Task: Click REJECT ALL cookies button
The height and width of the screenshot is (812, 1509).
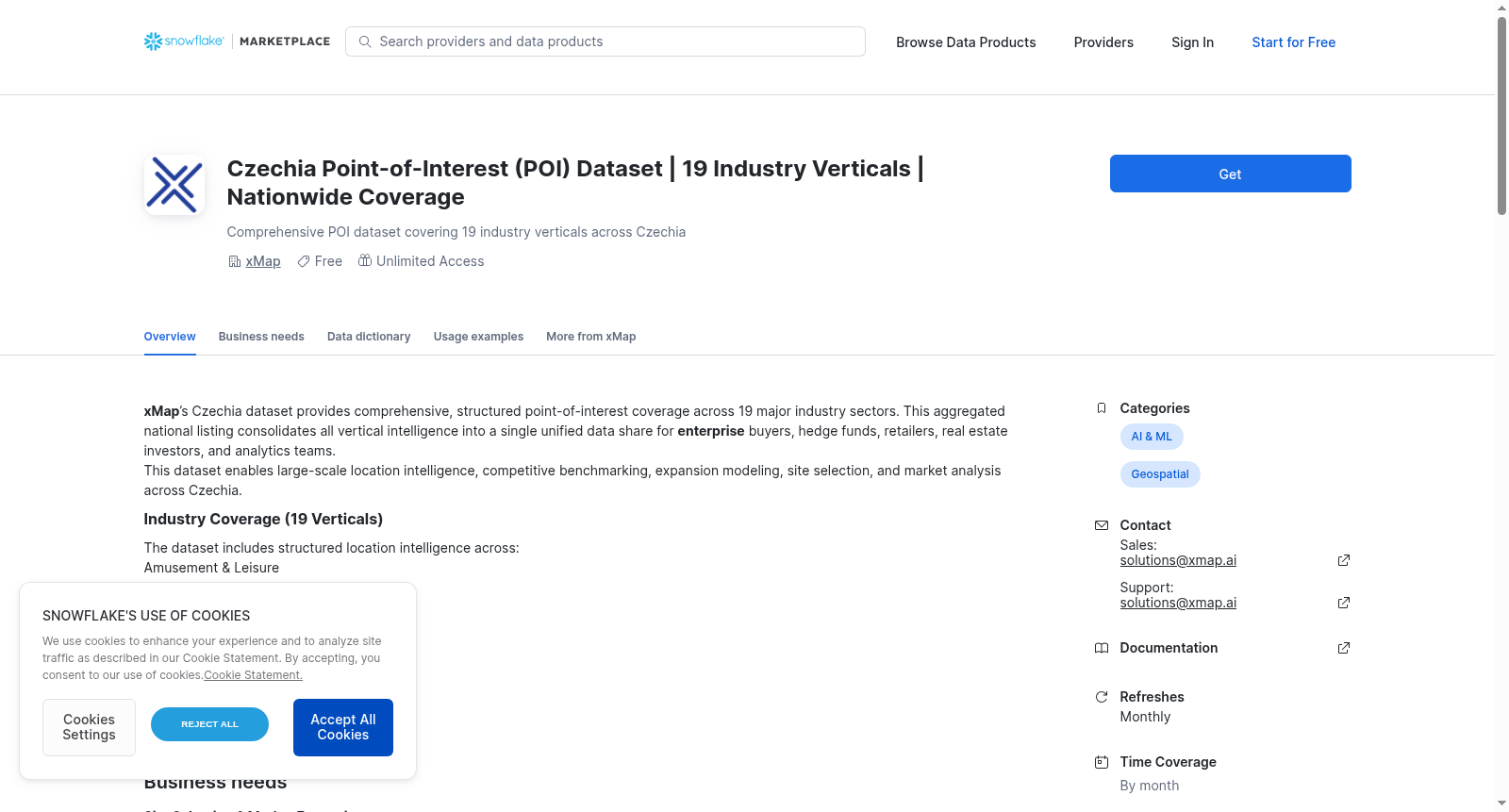Action: tap(209, 724)
